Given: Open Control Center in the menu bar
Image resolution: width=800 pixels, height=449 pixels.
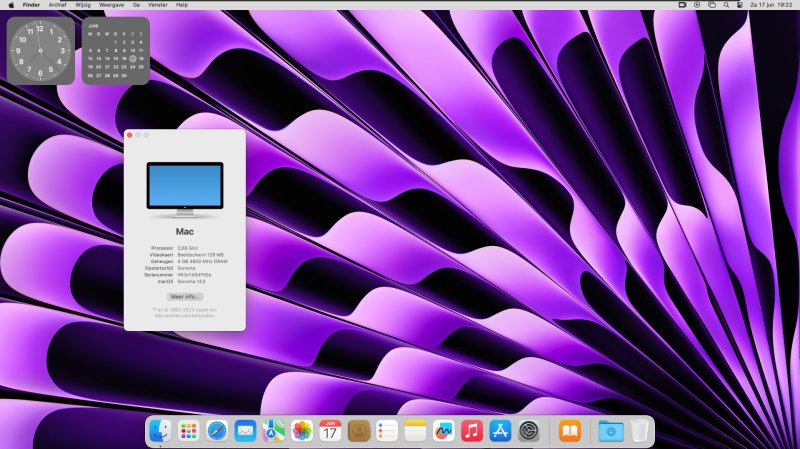Looking at the screenshot, I should tap(740, 5).
